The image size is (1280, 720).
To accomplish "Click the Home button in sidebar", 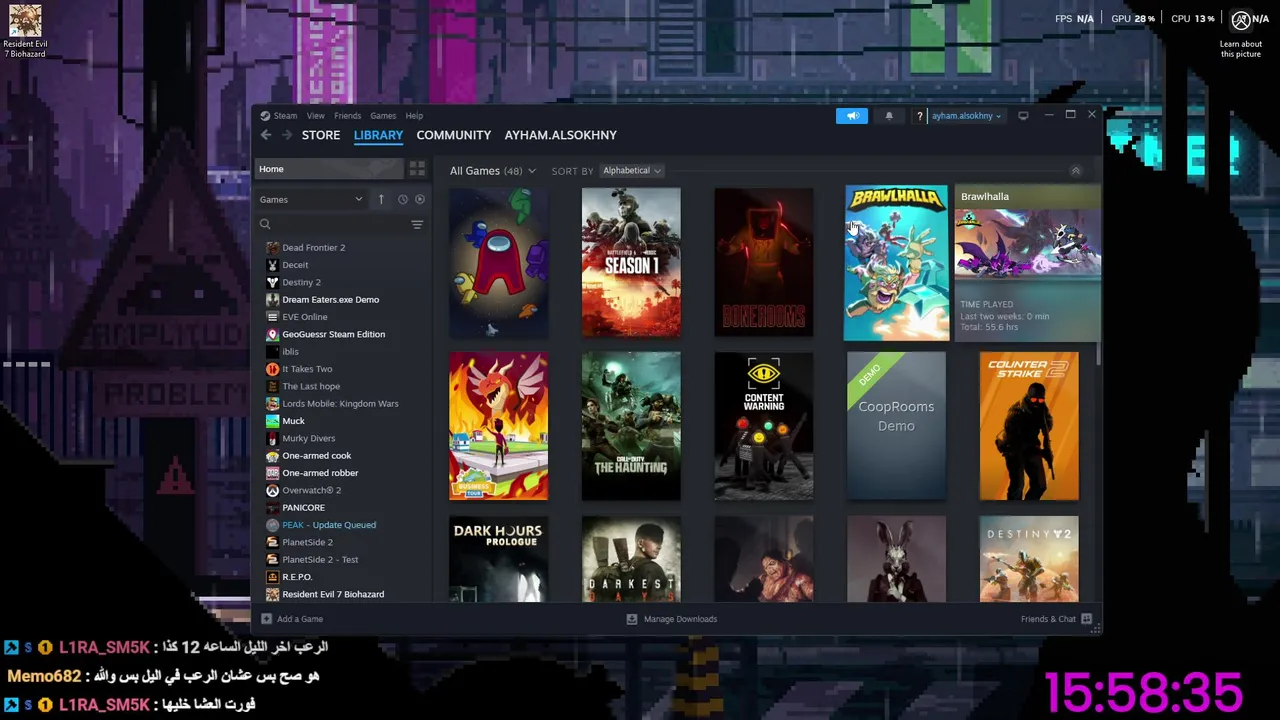I will [328, 169].
